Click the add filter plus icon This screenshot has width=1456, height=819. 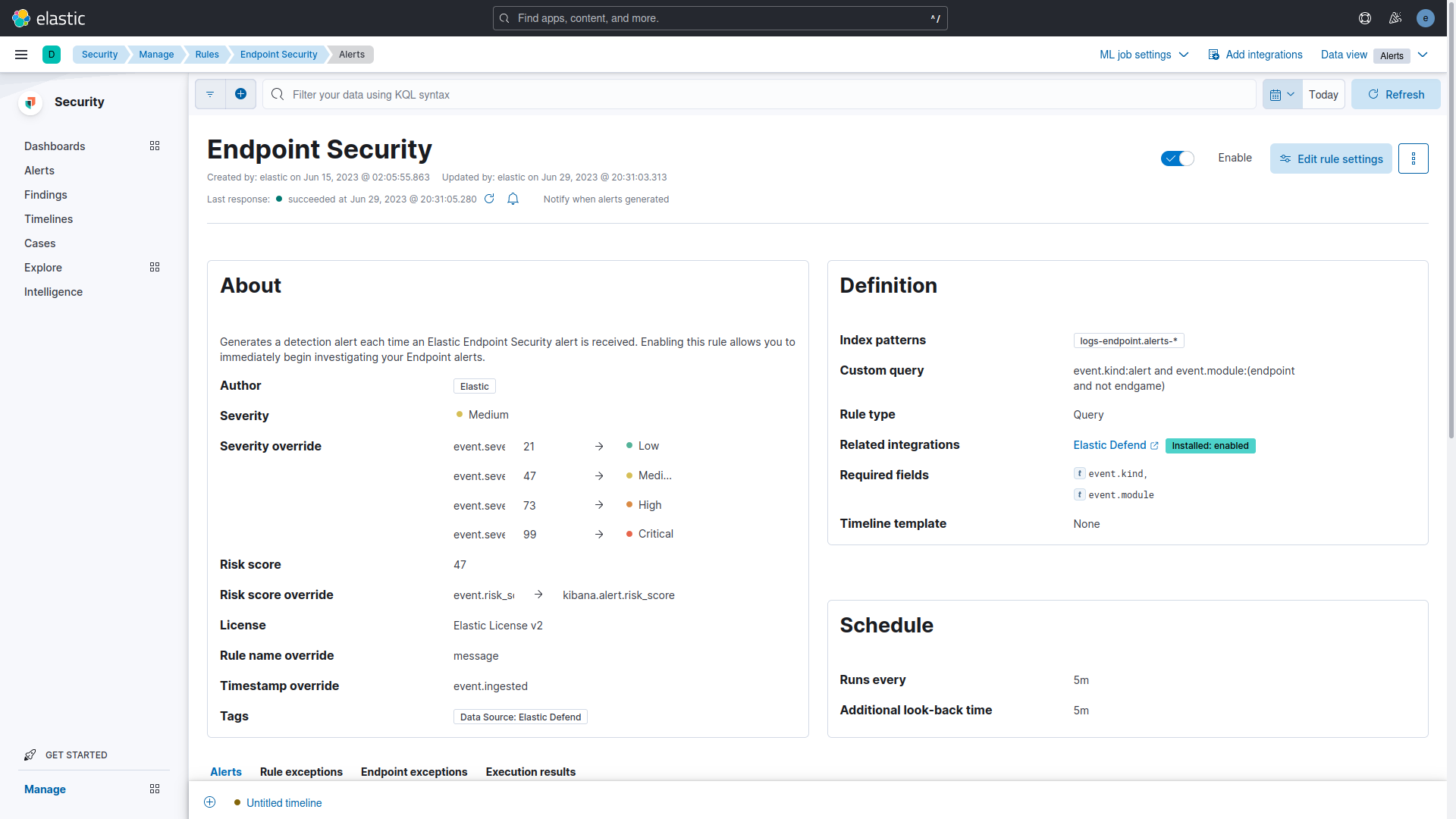[x=240, y=94]
